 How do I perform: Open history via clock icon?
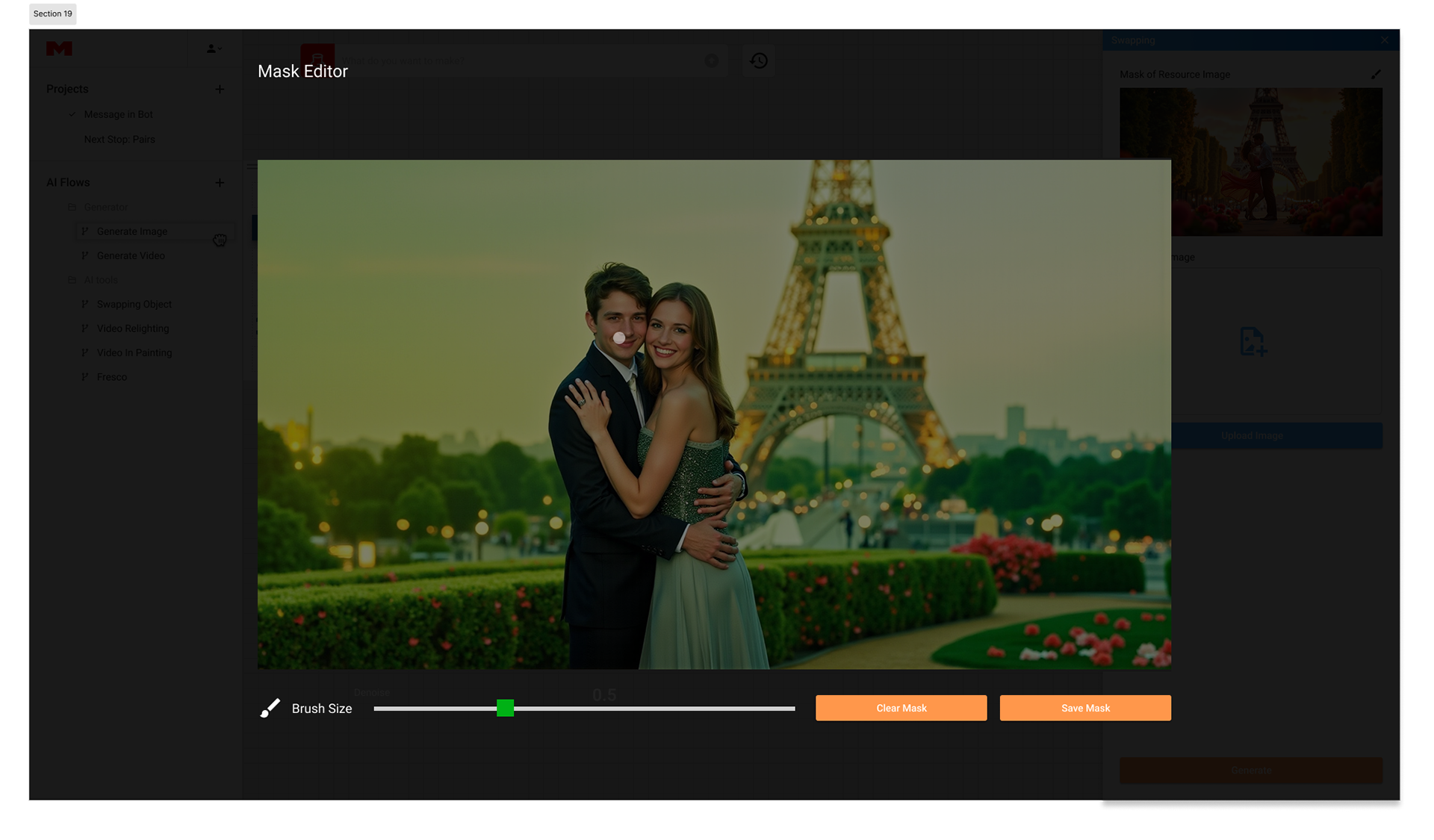coord(759,60)
